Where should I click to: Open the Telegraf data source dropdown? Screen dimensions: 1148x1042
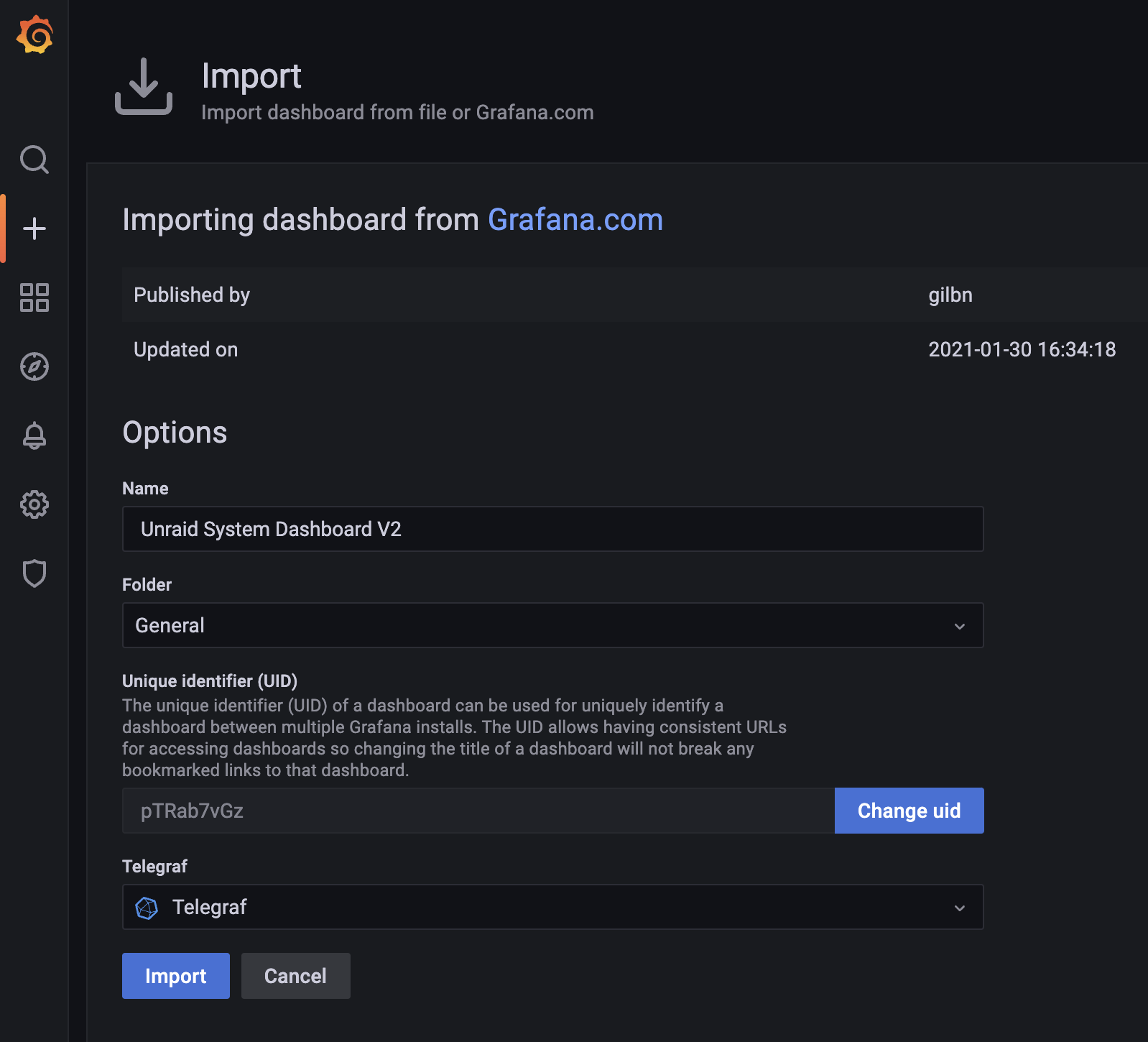(552, 907)
